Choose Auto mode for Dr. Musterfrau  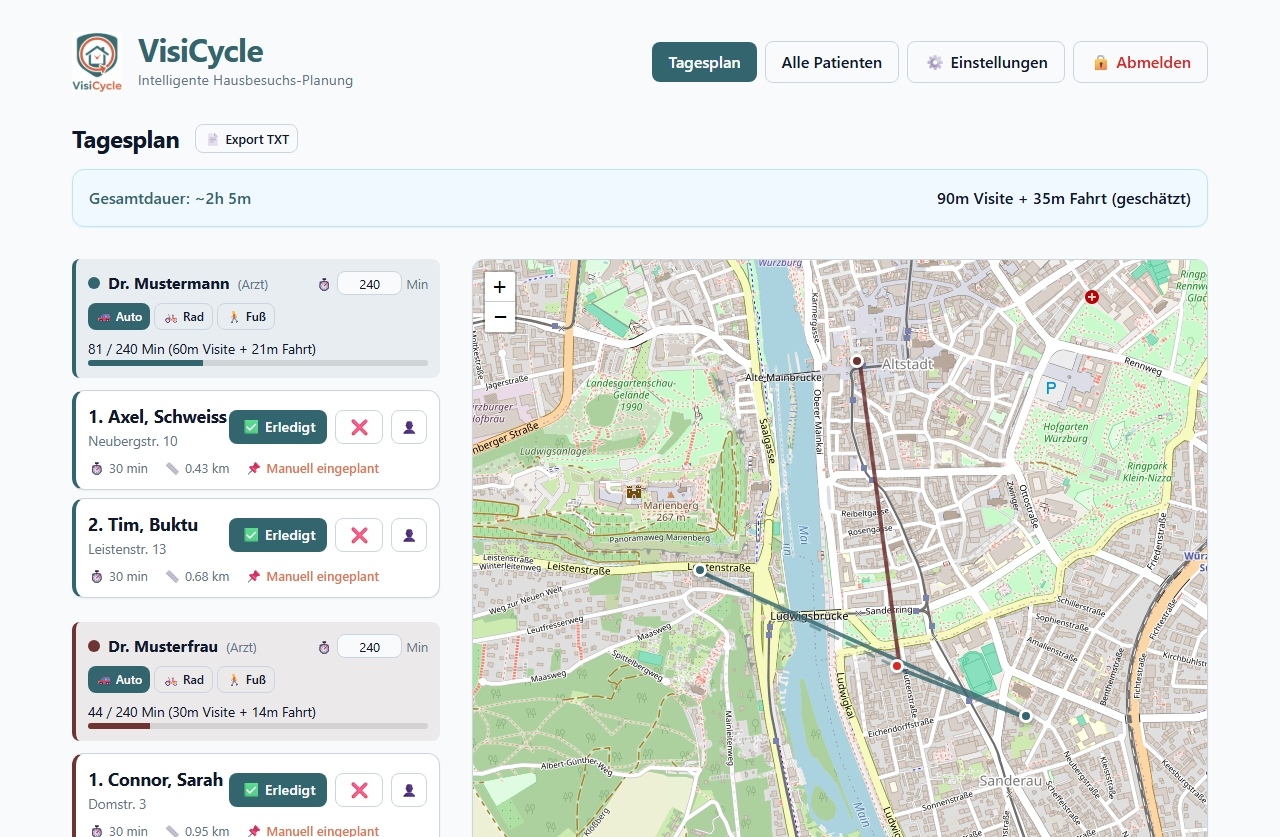[x=119, y=680]
